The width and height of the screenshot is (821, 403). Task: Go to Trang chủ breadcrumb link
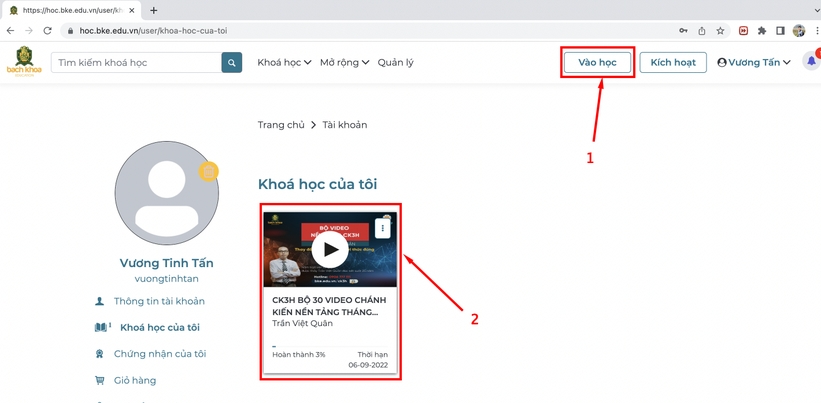[281, 125]
